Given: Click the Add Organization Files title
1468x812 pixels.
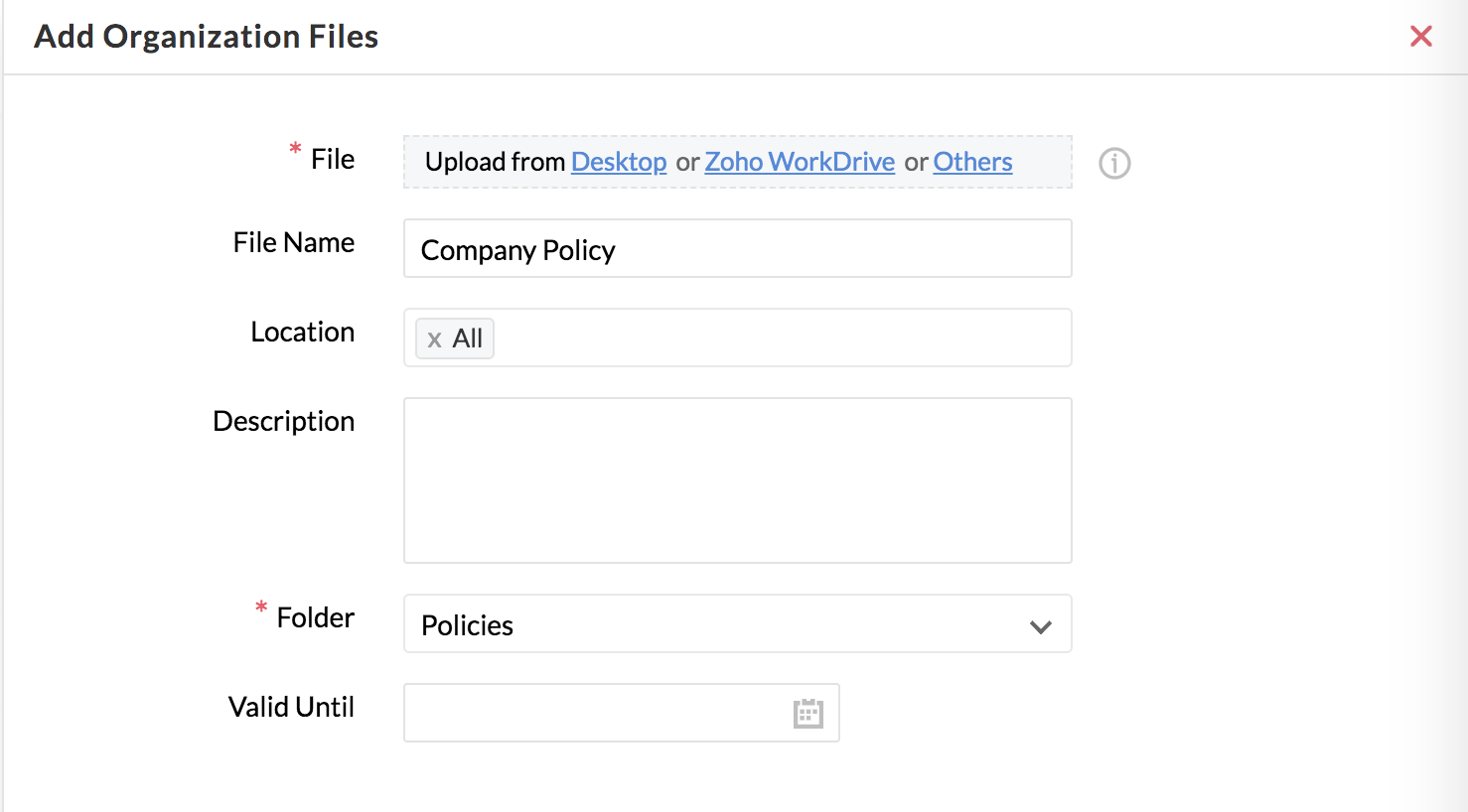Looking at the screenshot, I should [x=207, y=37].
